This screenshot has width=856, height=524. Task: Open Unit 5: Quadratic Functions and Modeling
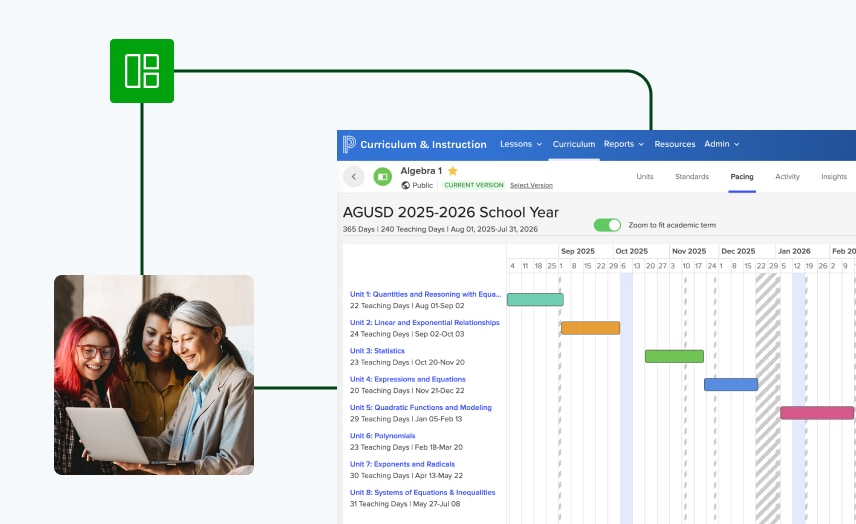pyautogui.click(x=421, y=408)
